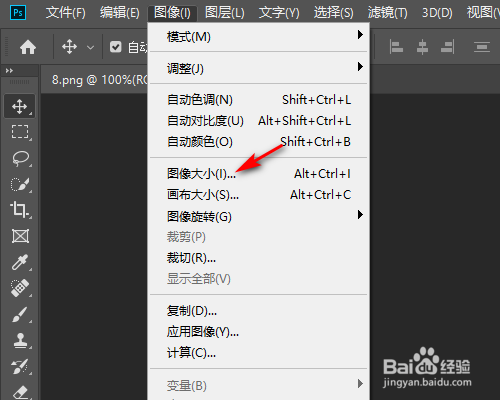
Task: Open the 选择(S) menu
Action: tap(333, 13)
